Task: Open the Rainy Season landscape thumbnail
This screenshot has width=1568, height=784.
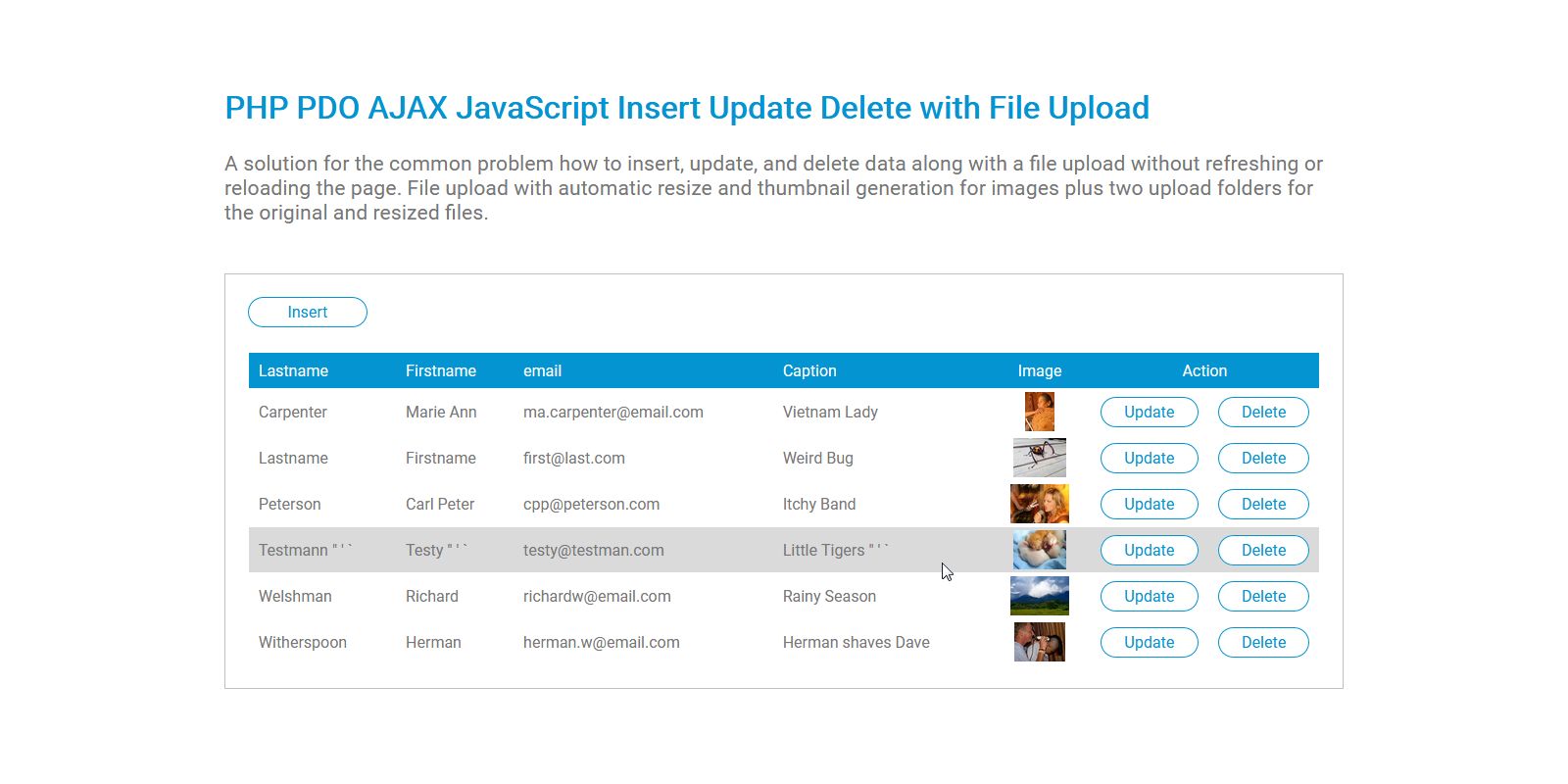Action: pos(1040,597)
